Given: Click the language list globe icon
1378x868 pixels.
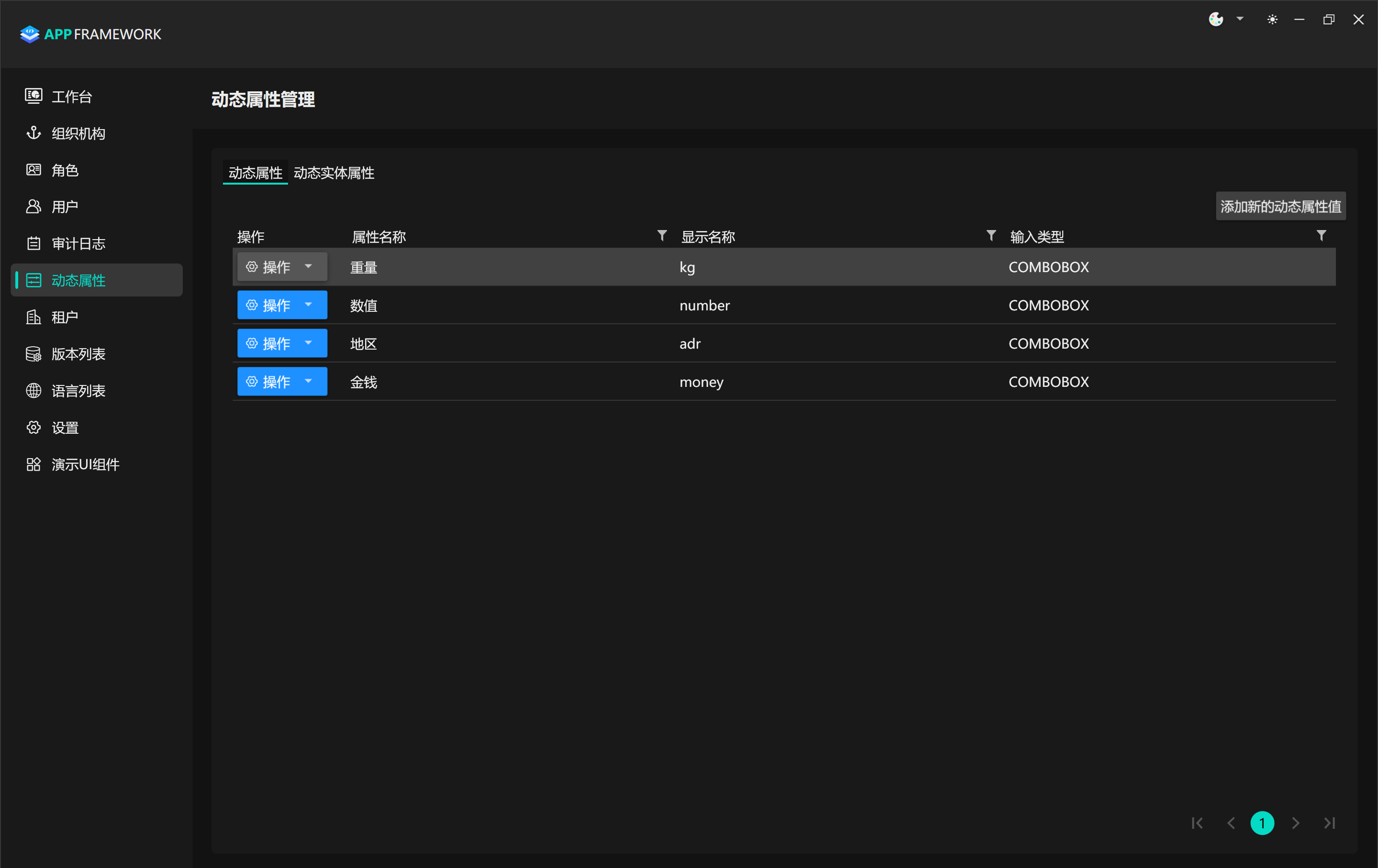Looking at the screenshot, I should [x=33, y=391].
